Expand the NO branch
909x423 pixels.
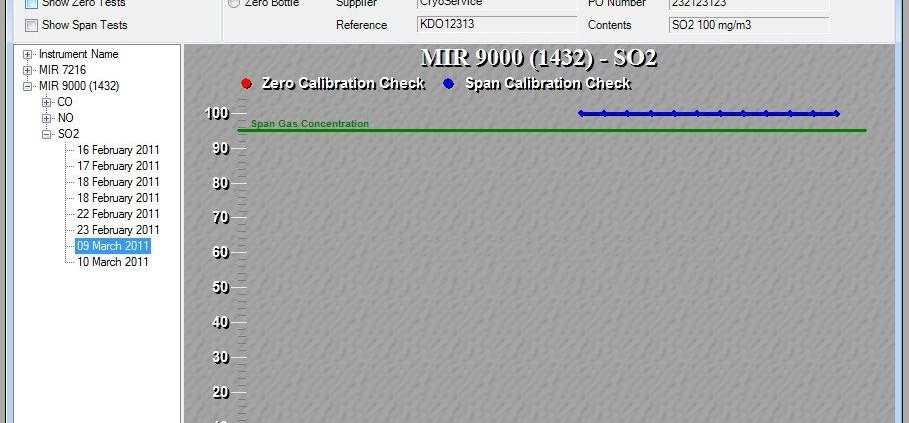click(x=46, y=118)
